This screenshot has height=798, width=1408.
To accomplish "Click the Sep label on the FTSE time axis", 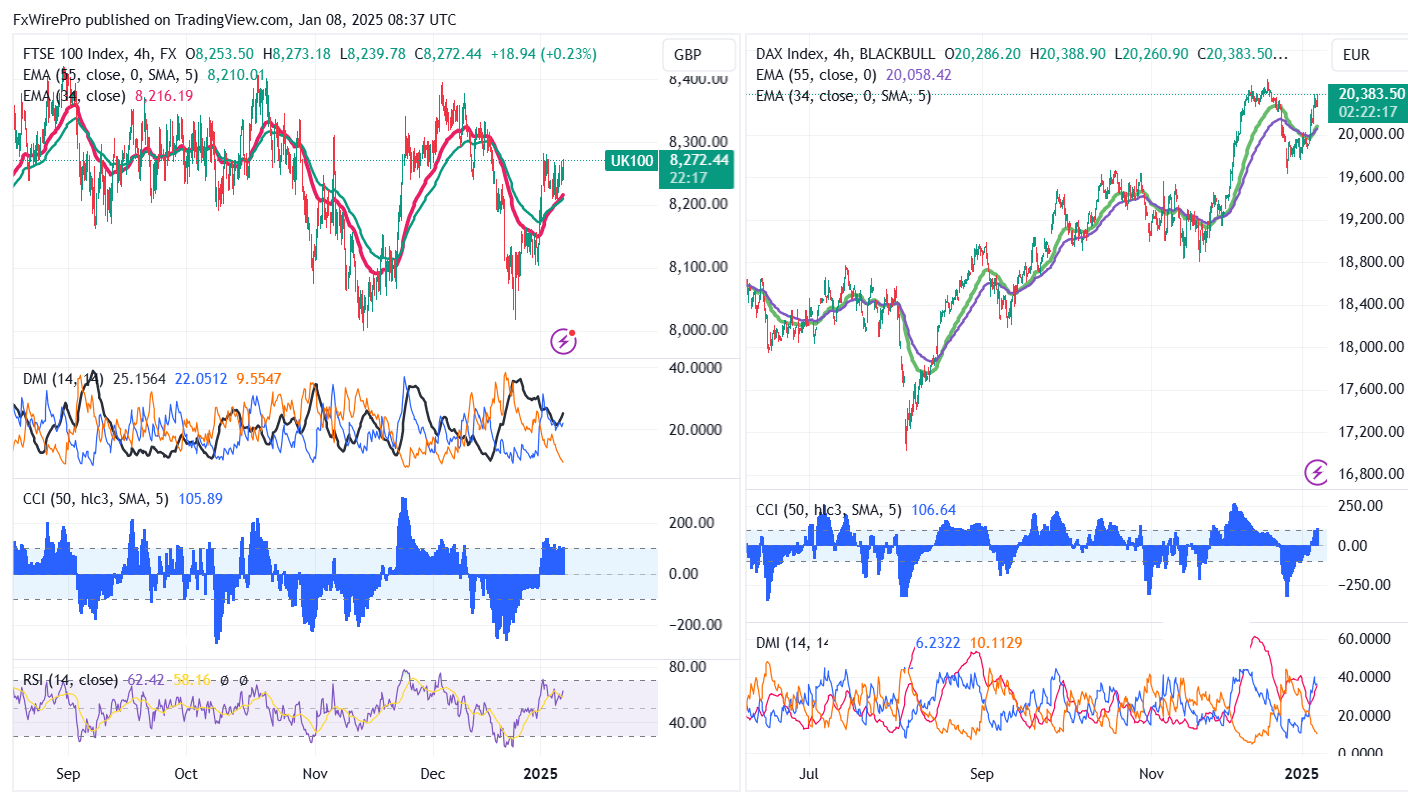I will point(68,773).
